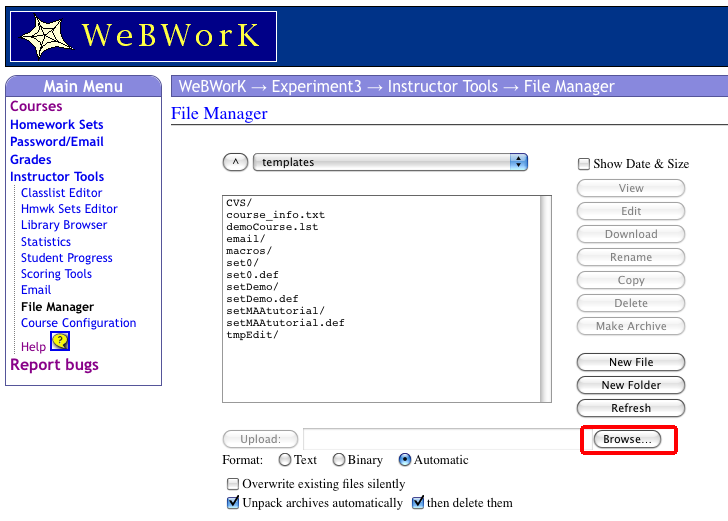Click the file list scrollbar
728x521 pixels.
tap(546, 299)
